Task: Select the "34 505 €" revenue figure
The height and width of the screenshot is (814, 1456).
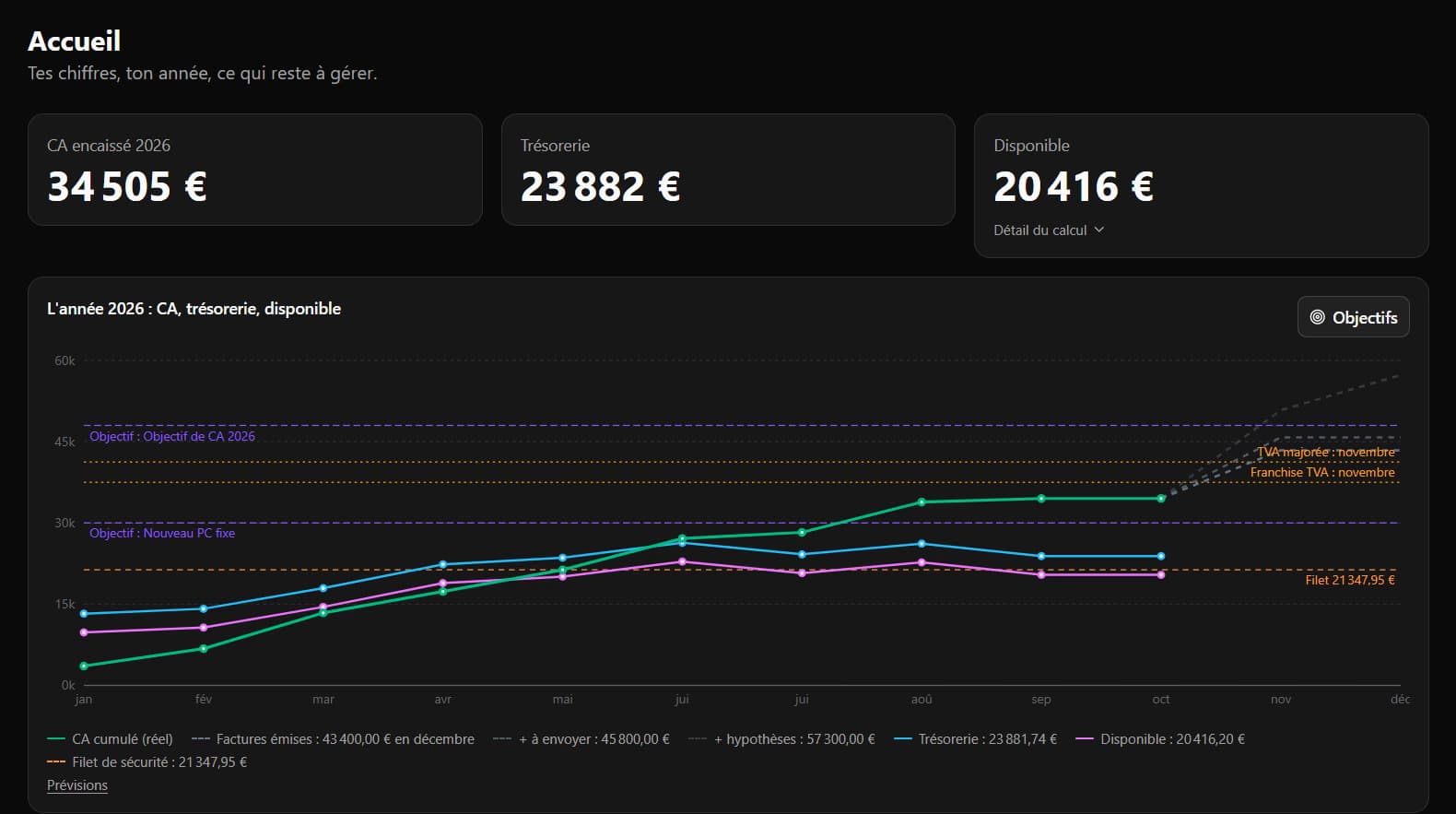Action: (x=127, y=186)
